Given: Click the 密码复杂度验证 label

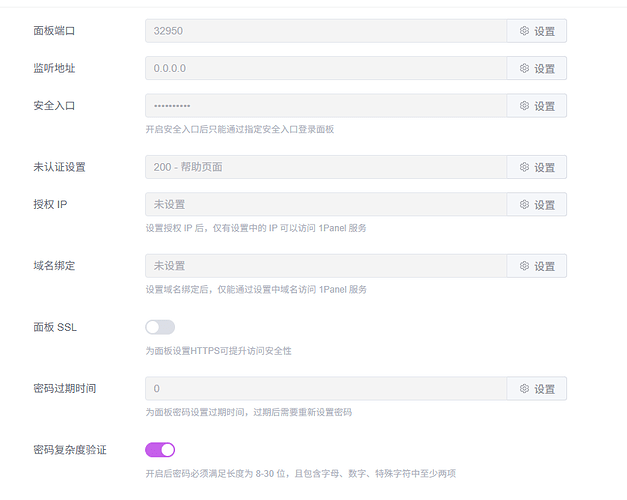Looking at the screenshot, I should [70, 450].
